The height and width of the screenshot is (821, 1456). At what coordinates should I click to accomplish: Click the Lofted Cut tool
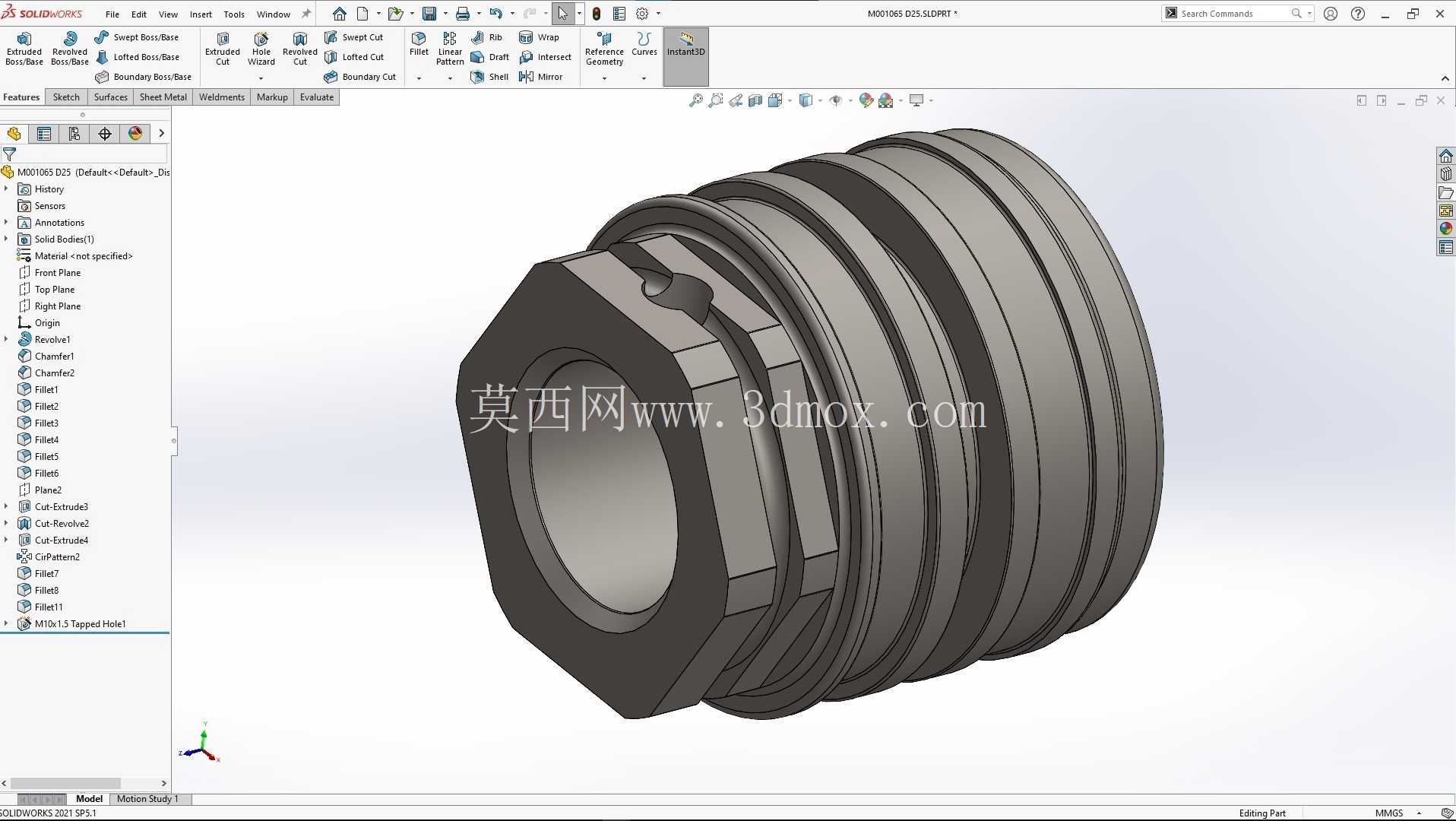(x=354, y=57)
